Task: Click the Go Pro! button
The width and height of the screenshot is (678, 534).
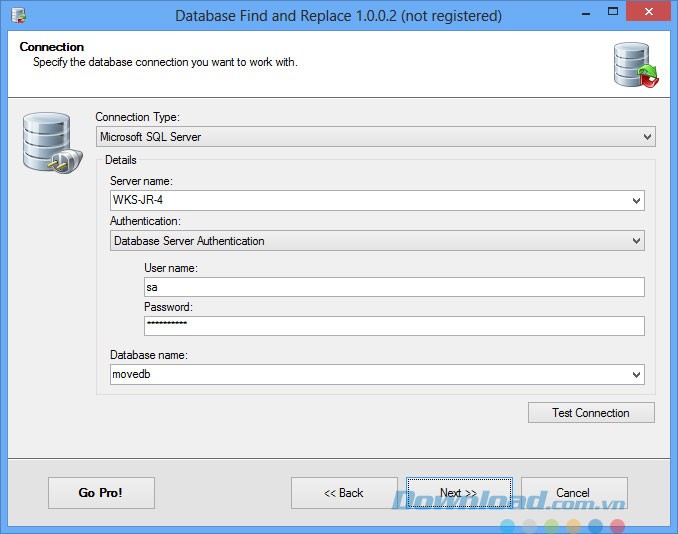Action: coord(100,493)
